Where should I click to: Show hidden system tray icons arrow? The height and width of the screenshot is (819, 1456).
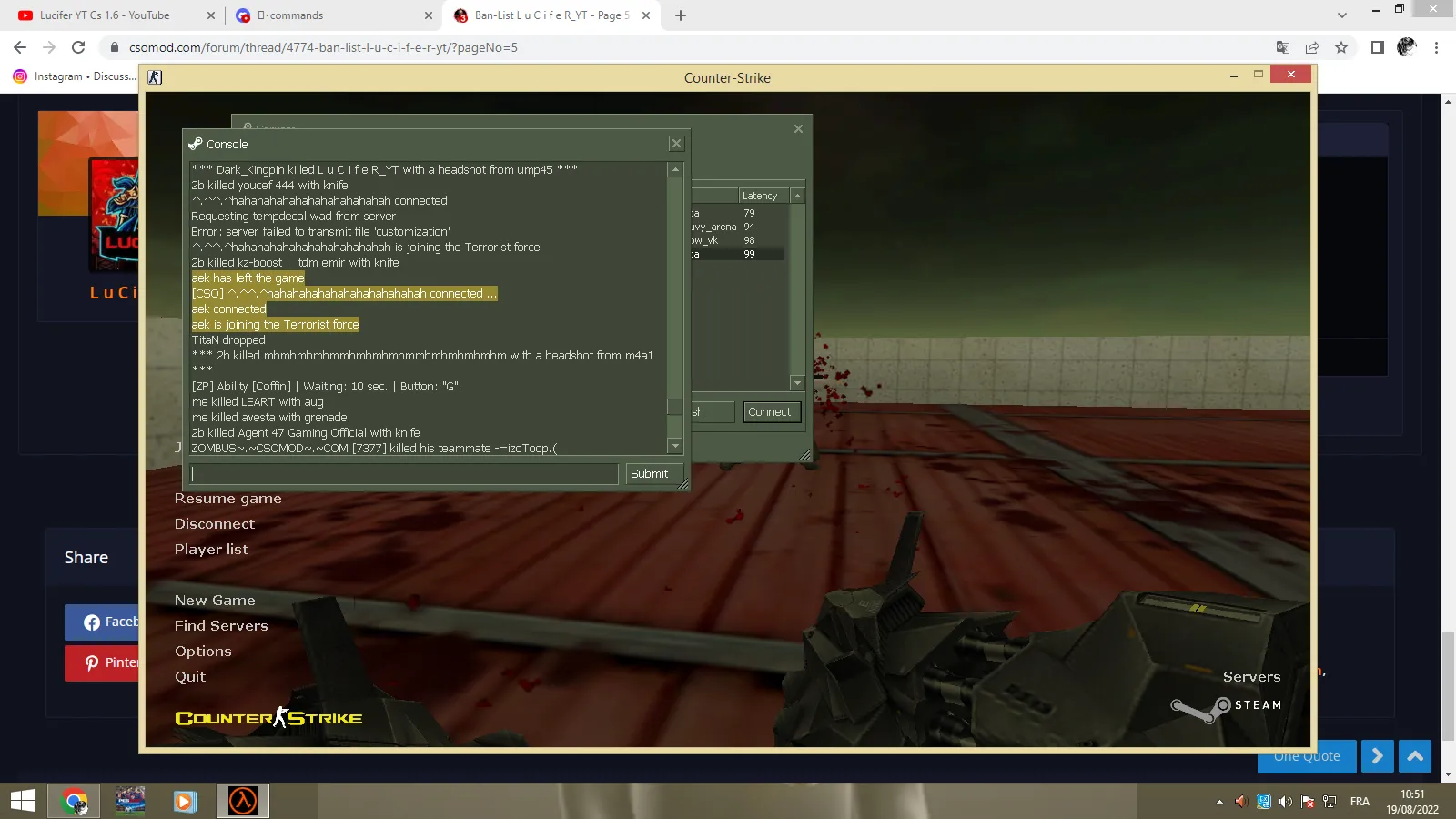(1219, 802)
